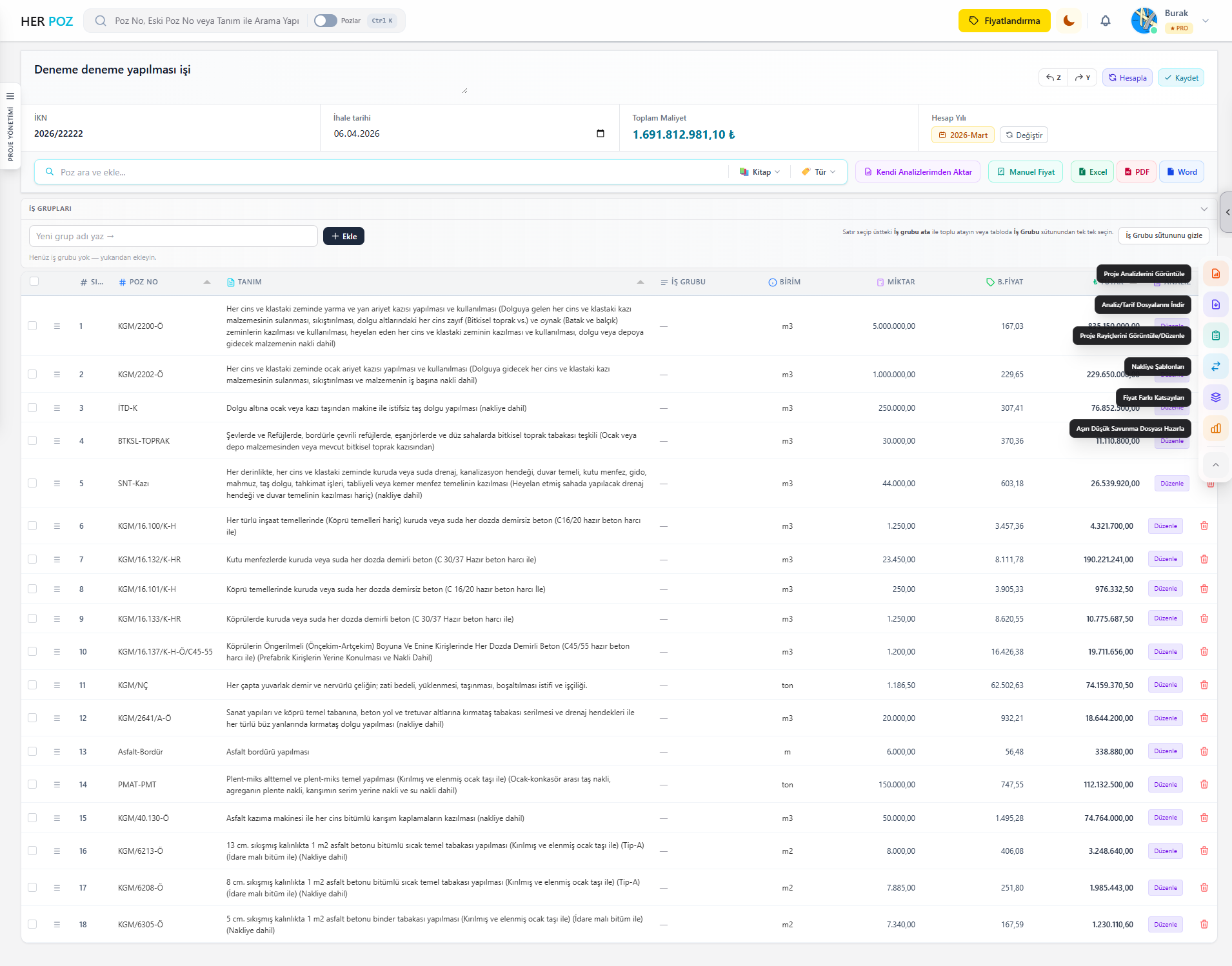
Task: Click the notification bell icon
Action: (1105, 21)
